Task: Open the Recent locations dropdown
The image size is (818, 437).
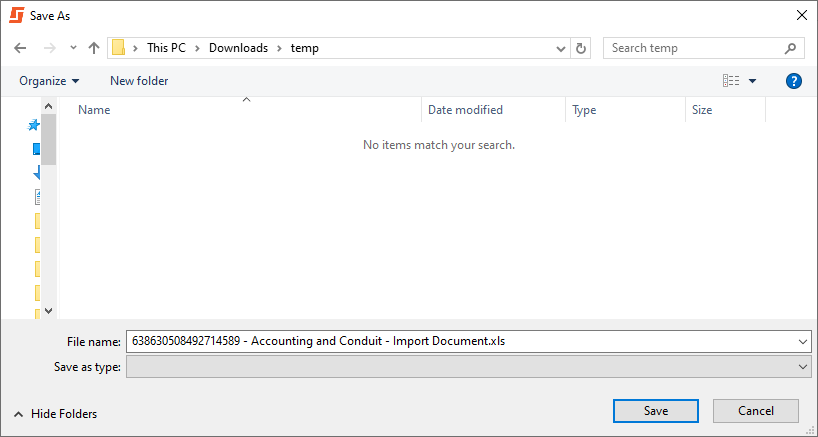Action: pyautogui.click(x=73, y=48)
